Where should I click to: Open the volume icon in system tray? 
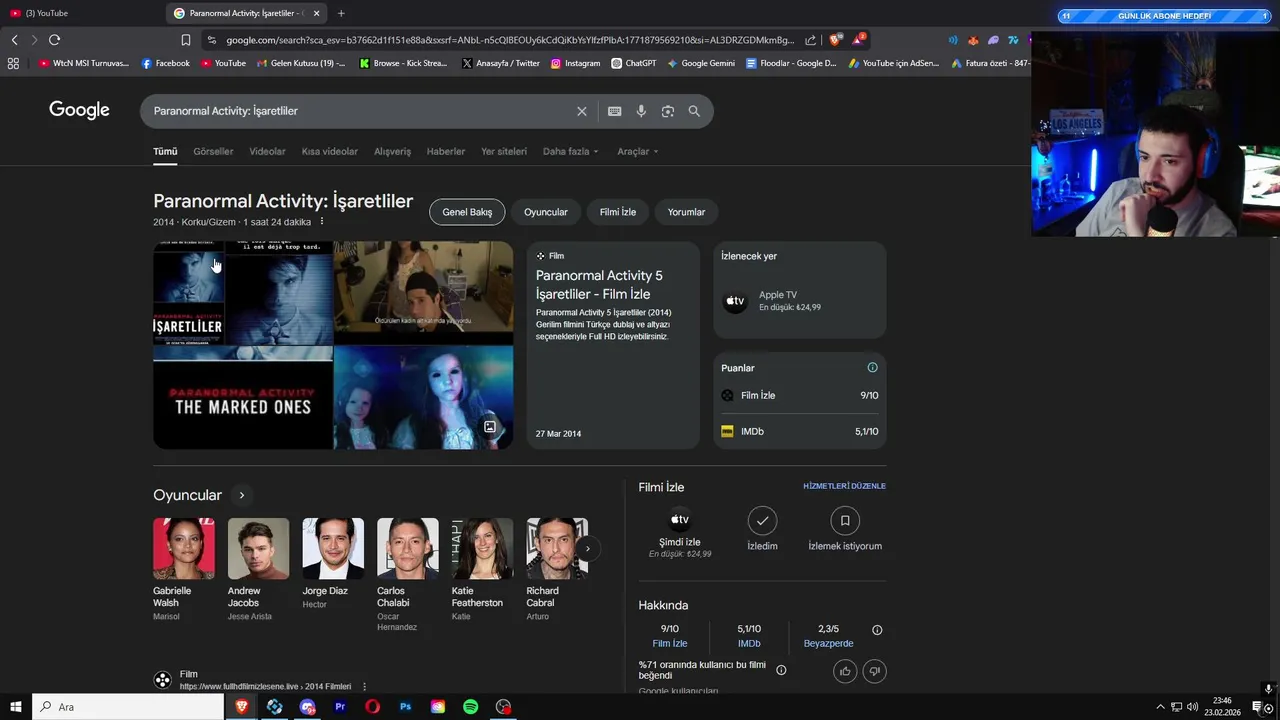tap(1192, 707)
